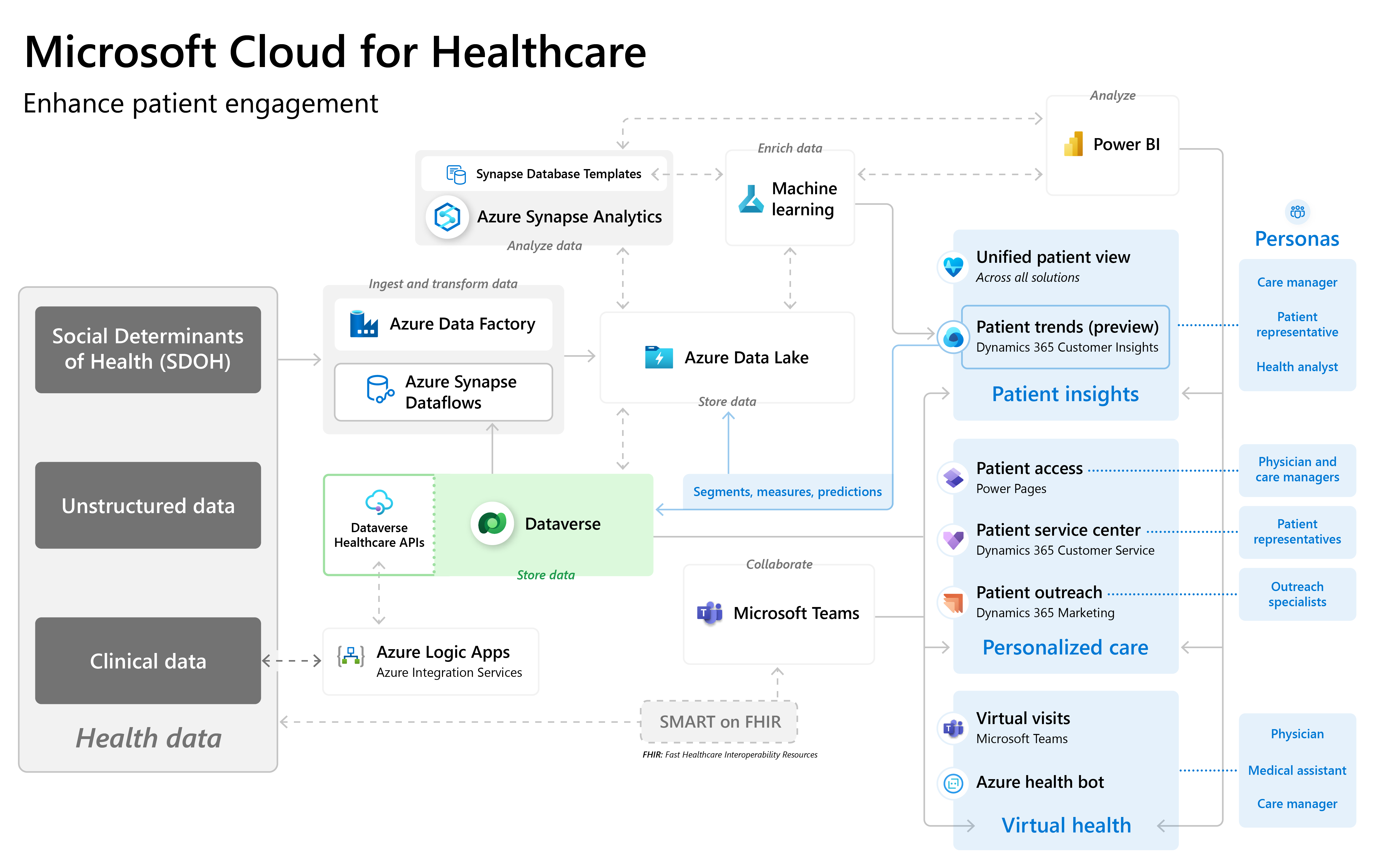
Task: Click the Collaborate caption above Teams
Action: 779,564
